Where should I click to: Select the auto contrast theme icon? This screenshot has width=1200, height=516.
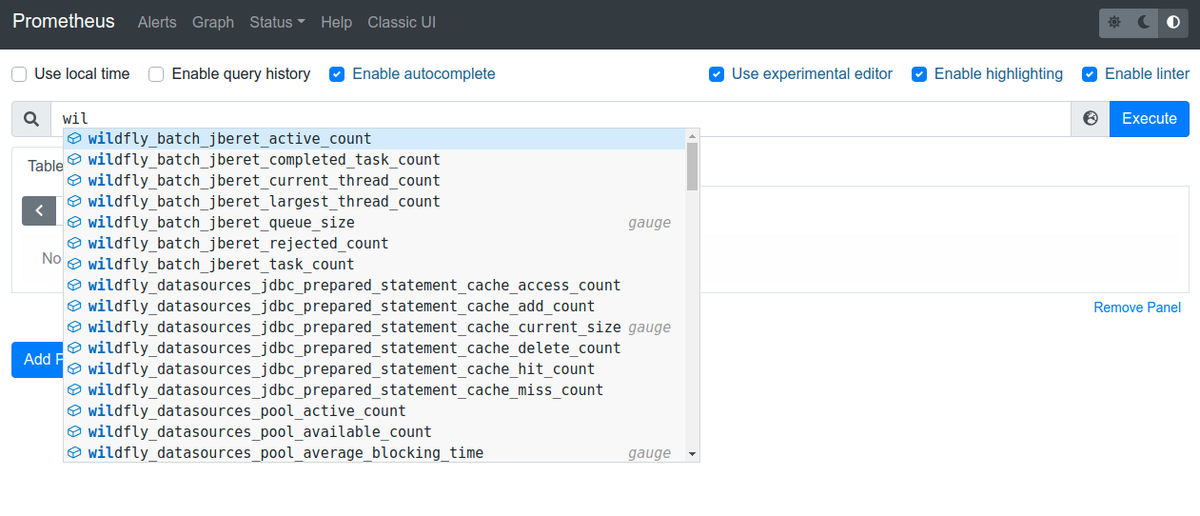tap(1173, 22)
